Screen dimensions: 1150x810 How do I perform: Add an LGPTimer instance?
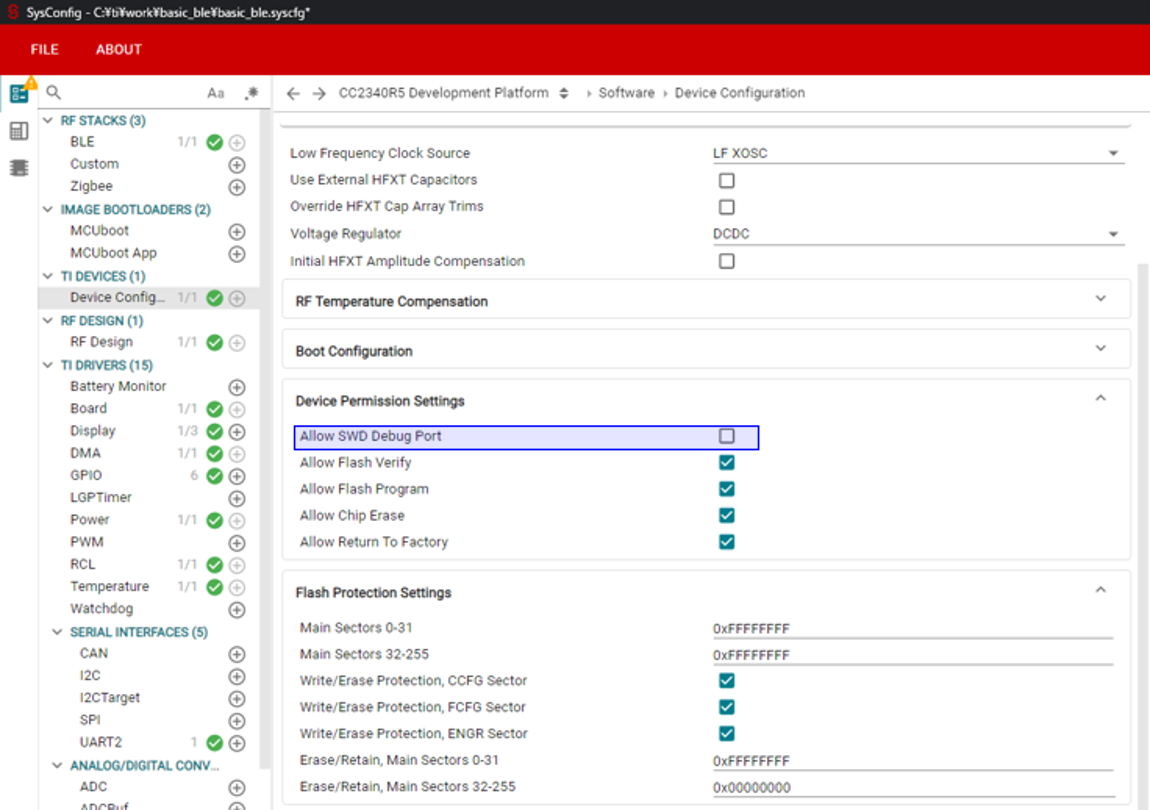(x=237, y=498)
